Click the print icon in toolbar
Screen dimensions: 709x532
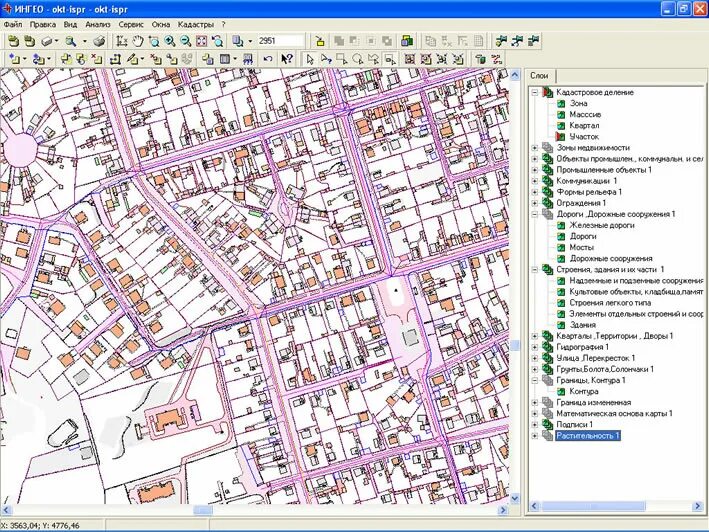point(99,42)
